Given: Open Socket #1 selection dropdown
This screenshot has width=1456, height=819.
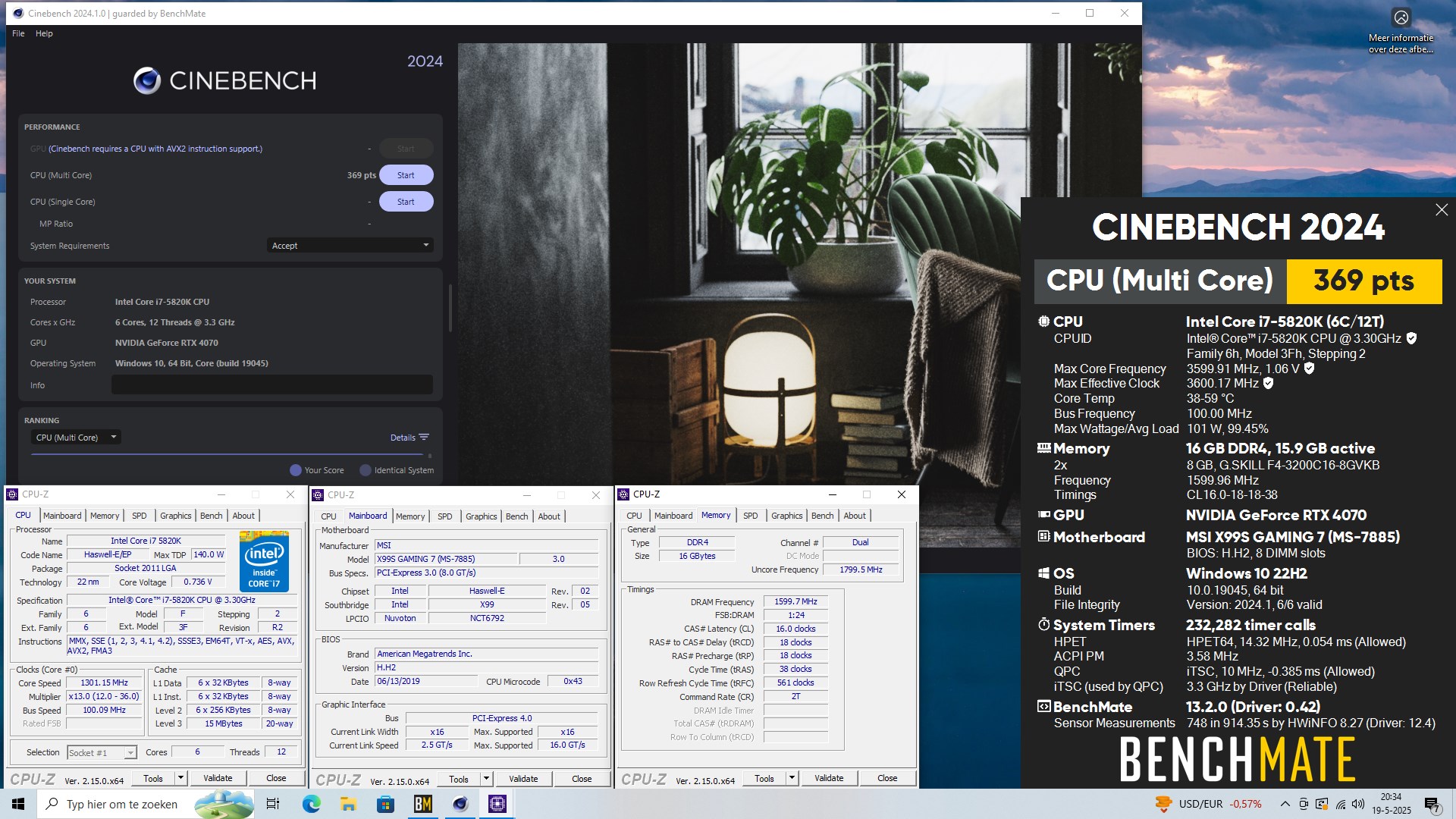Looking at the screenshot, I should (x=102, y=752).
